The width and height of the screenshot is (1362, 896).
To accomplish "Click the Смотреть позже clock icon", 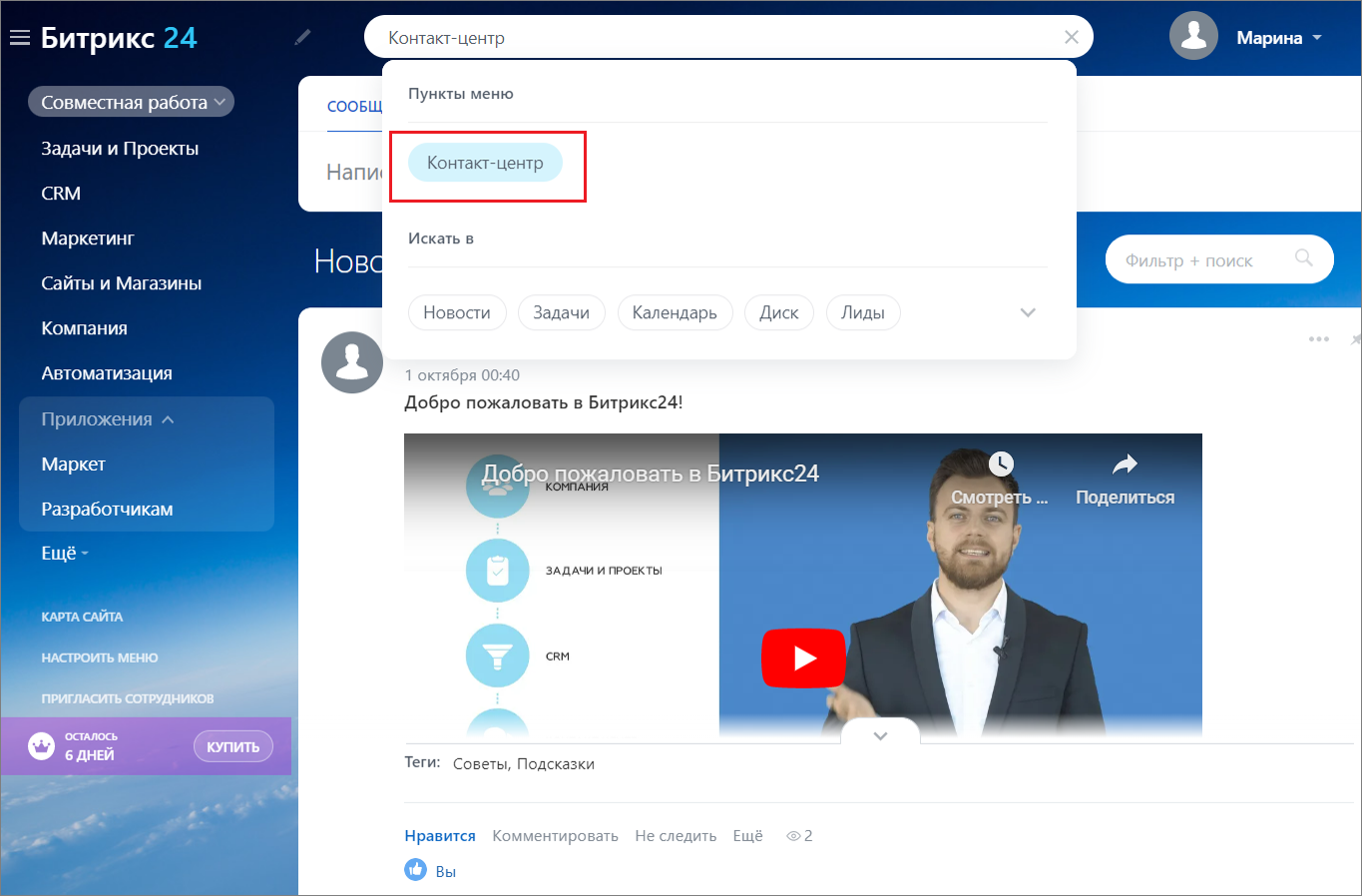I will click(1000, 464).
